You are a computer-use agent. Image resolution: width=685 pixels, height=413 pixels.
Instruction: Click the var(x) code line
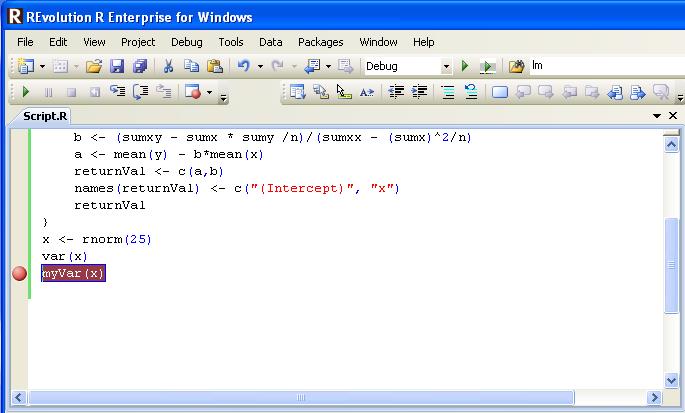click(x=65, y=257)
